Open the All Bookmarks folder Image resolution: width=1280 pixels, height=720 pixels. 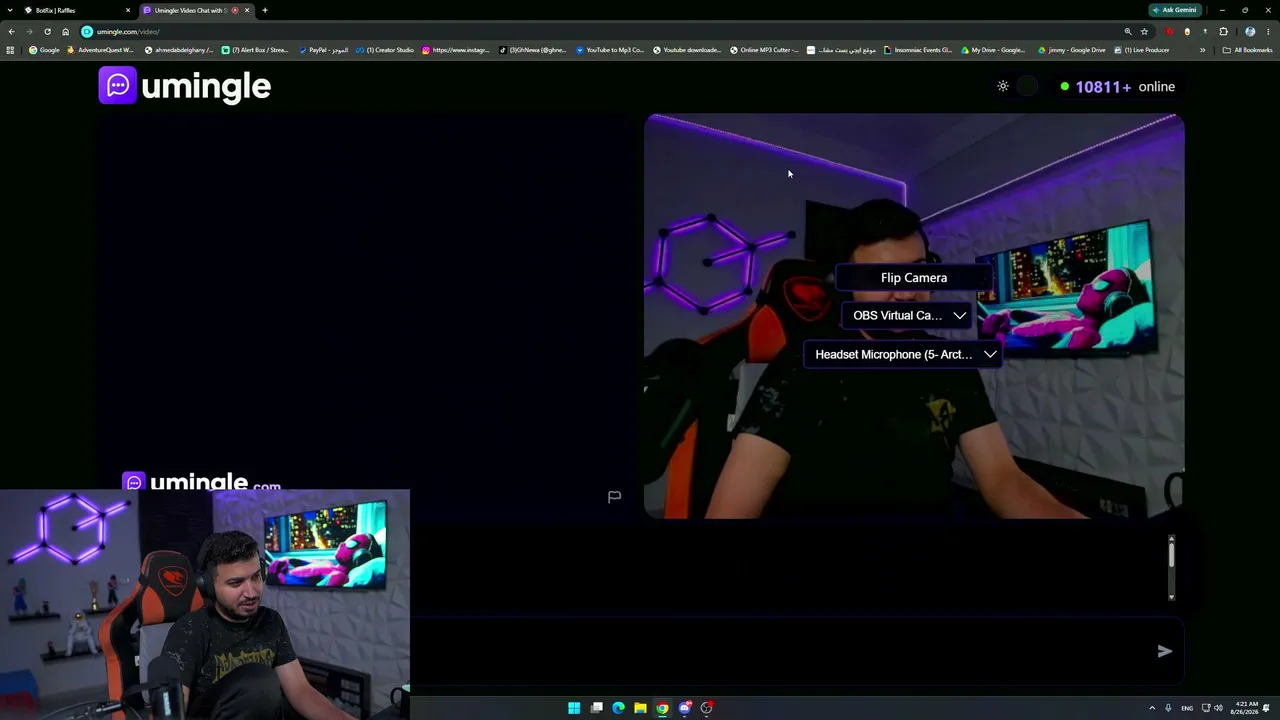click(1247, 50)
